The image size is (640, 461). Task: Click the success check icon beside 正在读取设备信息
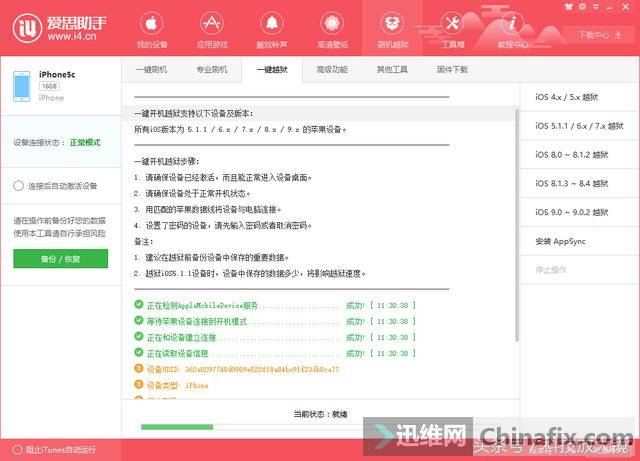coord(139,352)
